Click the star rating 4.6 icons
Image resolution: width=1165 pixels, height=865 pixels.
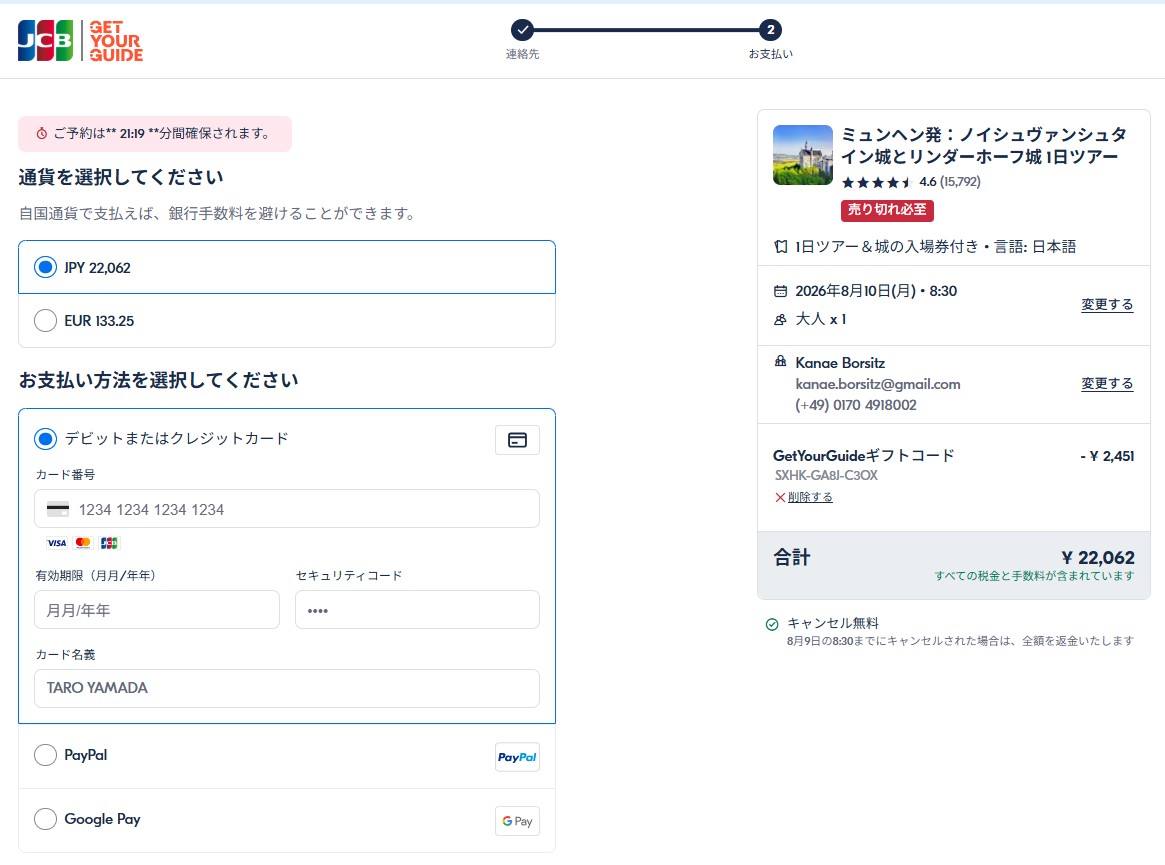(876, 182)
